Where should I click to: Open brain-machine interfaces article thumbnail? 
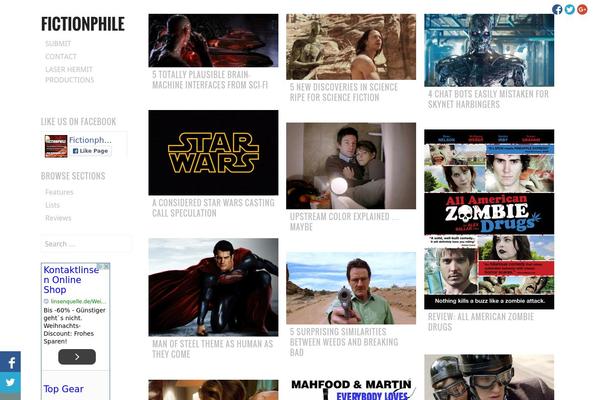click(214, 41)
